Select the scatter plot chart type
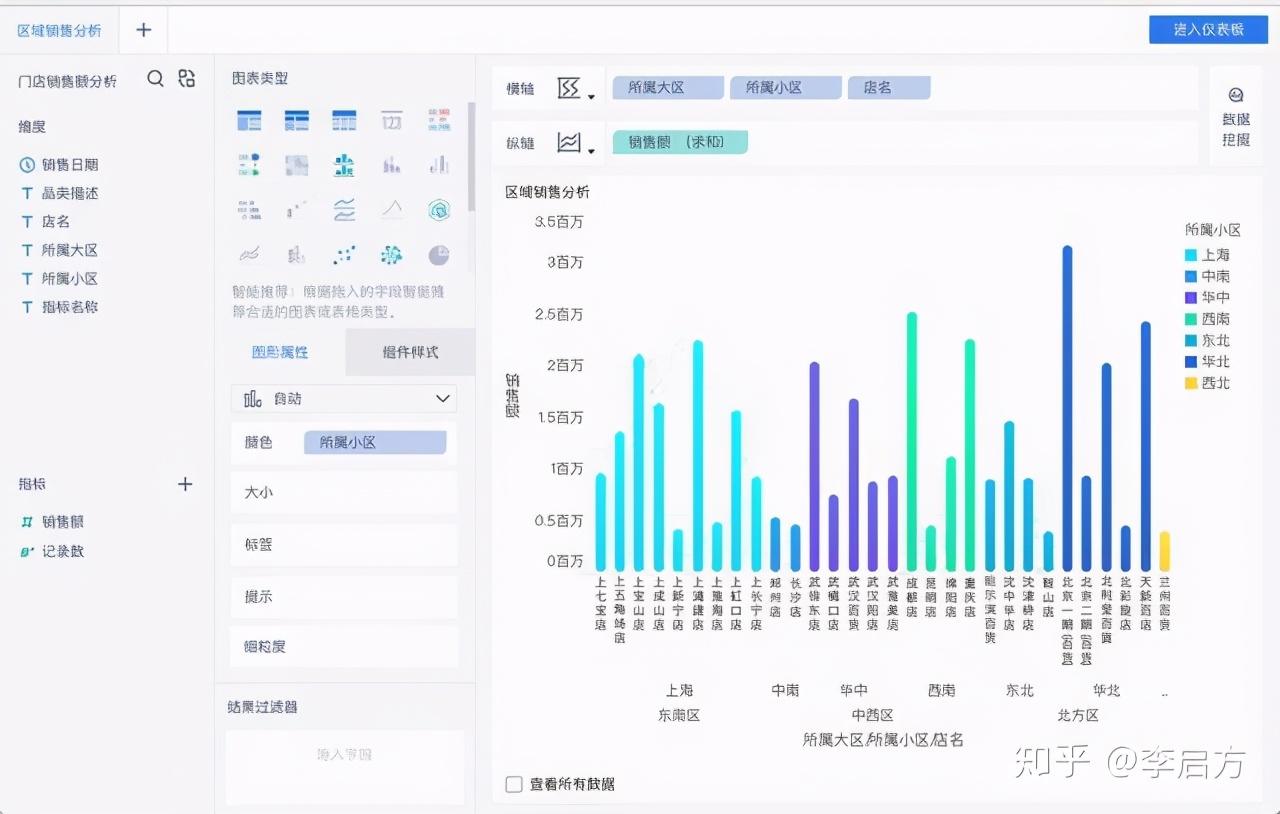This screenshot has width=1280, height=814. coord(344,253)
